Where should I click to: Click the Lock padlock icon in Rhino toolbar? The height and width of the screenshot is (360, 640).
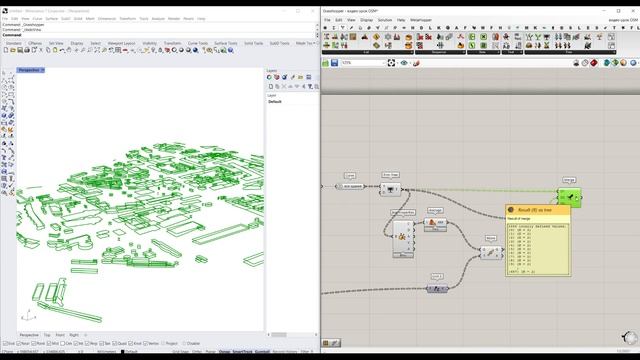pos(160,50)
